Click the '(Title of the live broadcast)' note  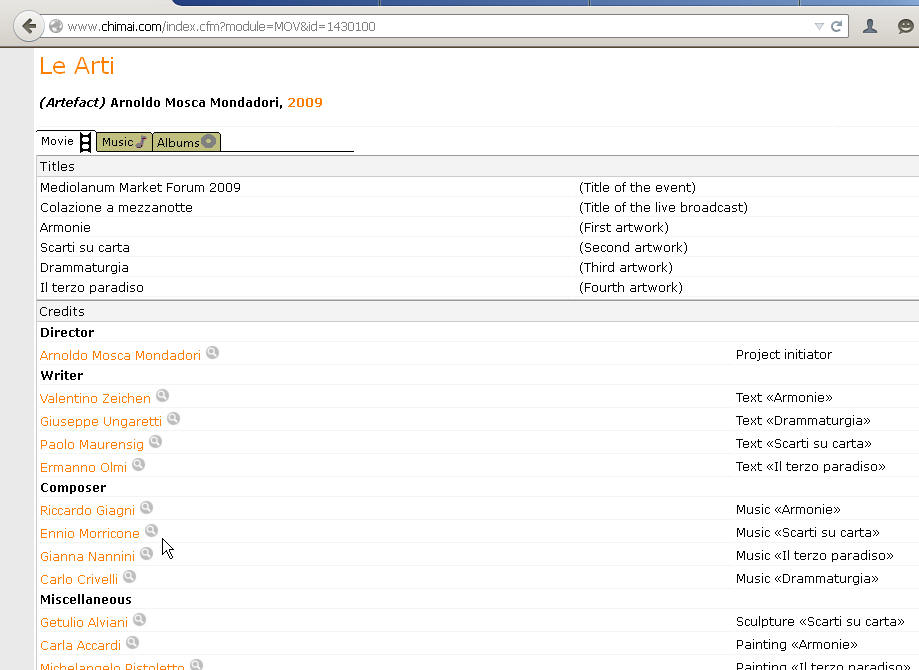[x=663, y=208]
